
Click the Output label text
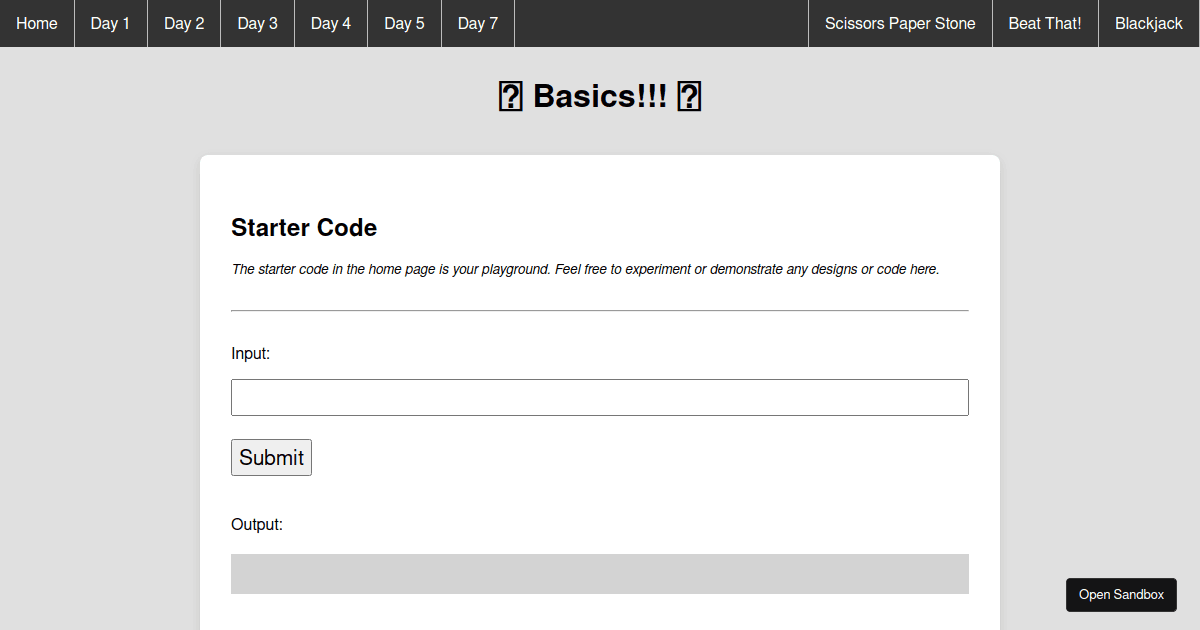click(x=256, y=524)
